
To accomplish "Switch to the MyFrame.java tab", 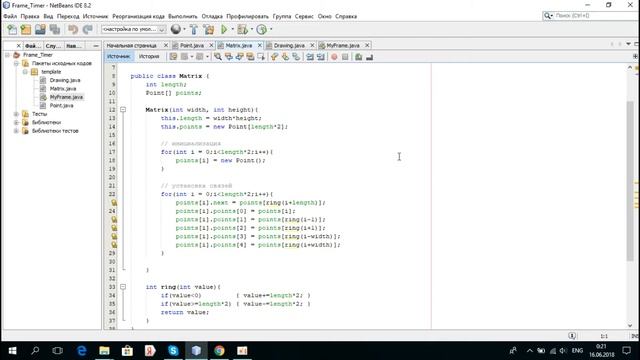I will (x=343, y=45).
